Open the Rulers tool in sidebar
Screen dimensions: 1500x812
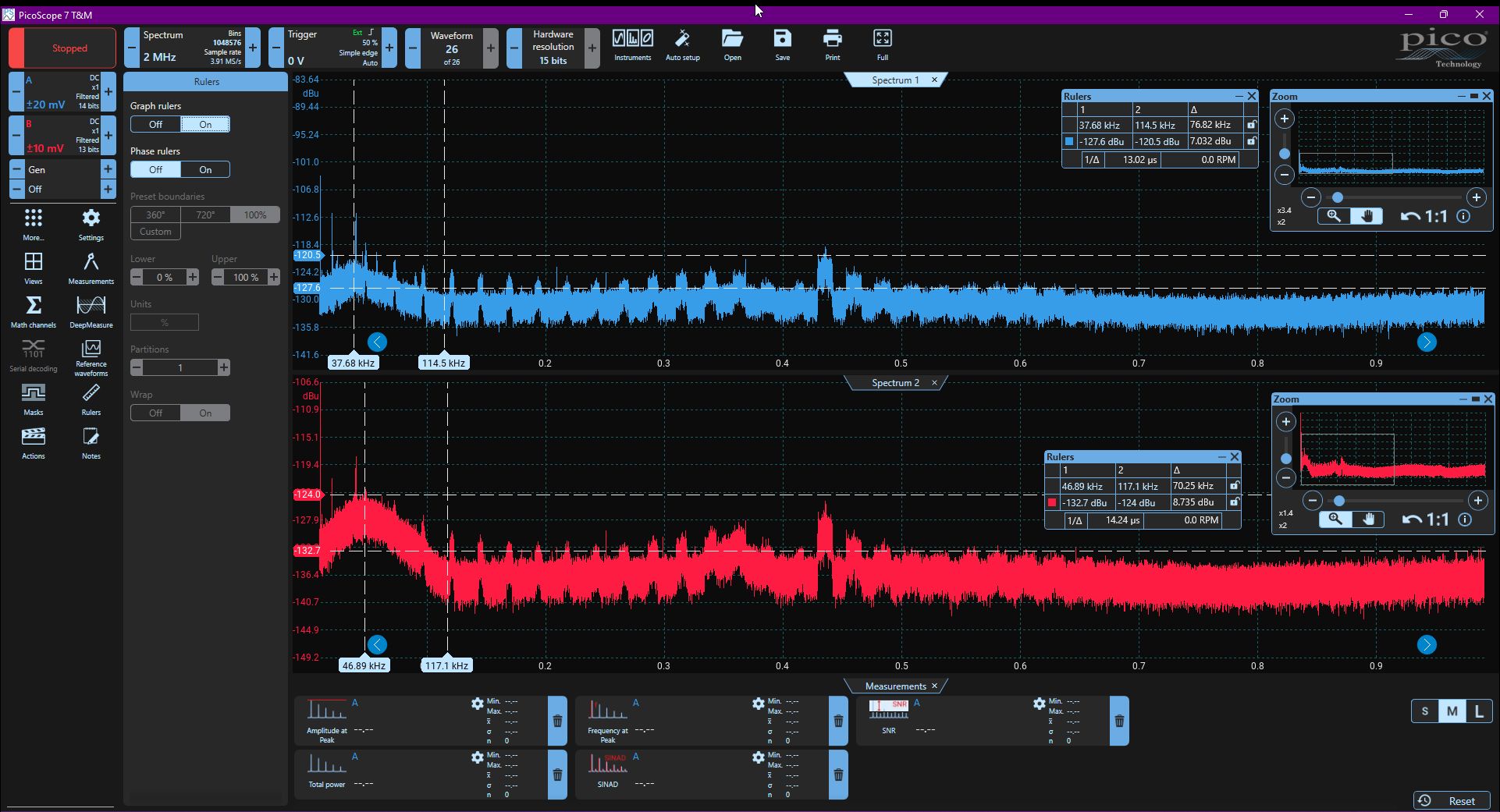[91, 399]
